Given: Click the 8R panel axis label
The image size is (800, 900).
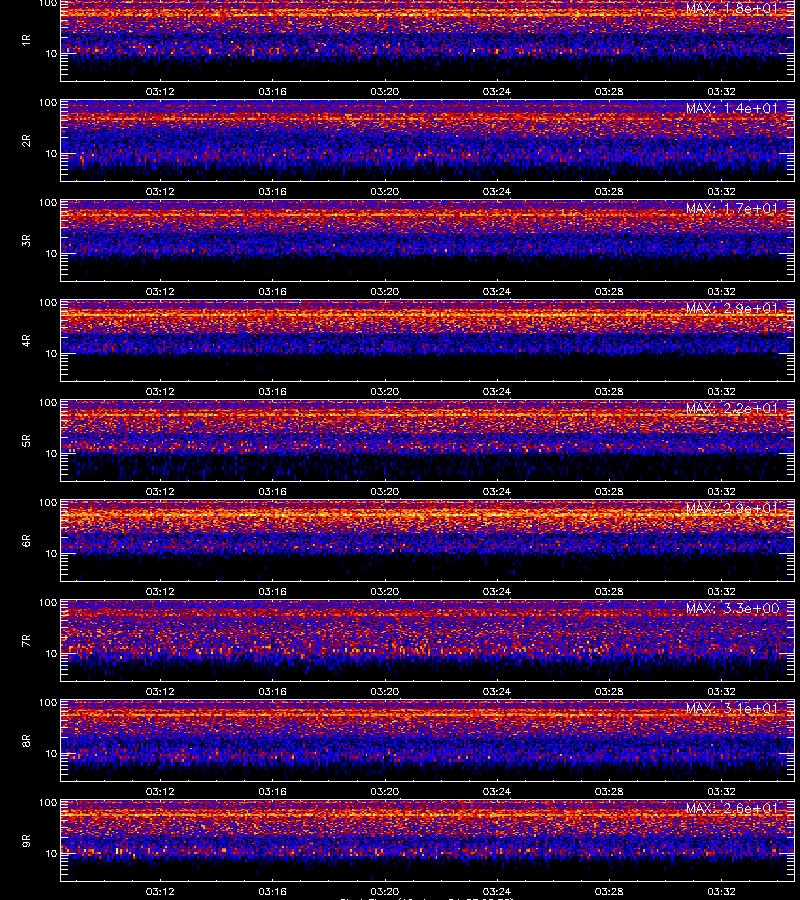Looking at the screenshot, I should [26, 740].
